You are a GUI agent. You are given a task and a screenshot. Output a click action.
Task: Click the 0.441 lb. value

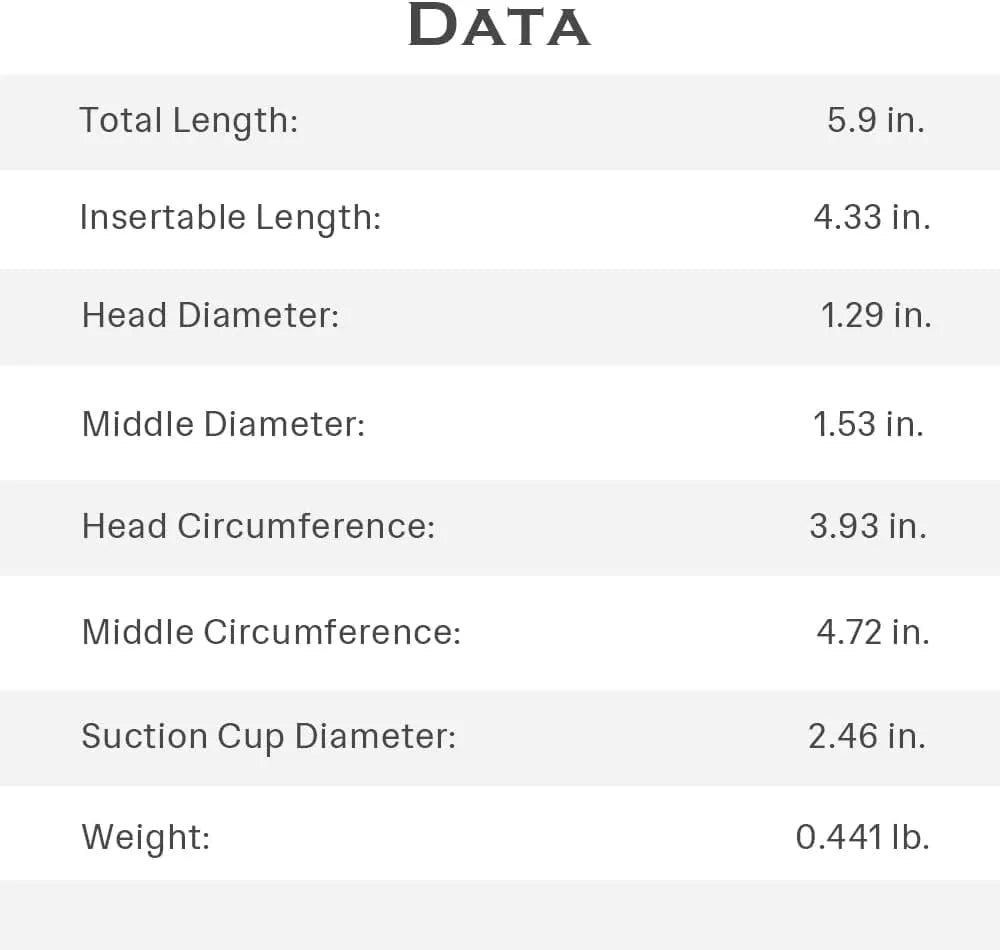(x=862, y=837)
